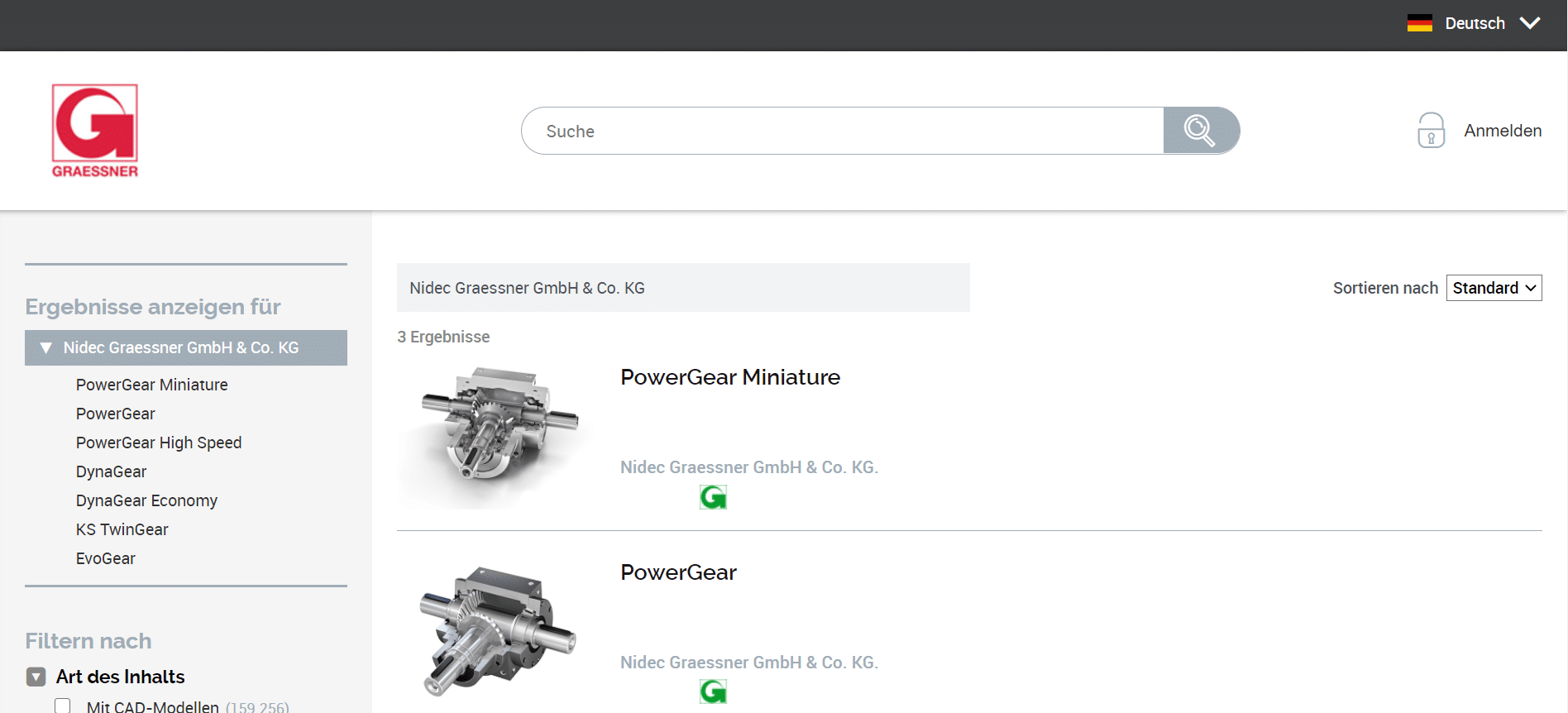Select DynaGear Economy in the sidebar
The width and height of the screenshot is (1568, 713).
click(x=146, y=500)
